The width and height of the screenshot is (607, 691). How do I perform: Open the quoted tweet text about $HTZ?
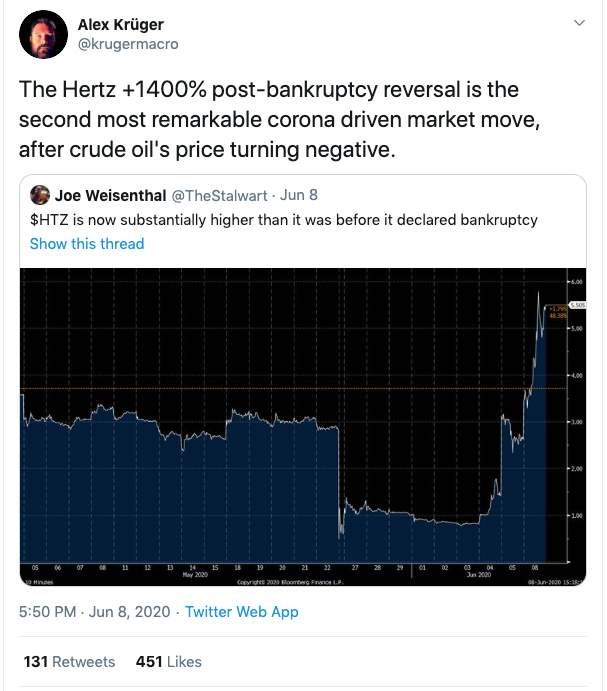click(283, 219)
